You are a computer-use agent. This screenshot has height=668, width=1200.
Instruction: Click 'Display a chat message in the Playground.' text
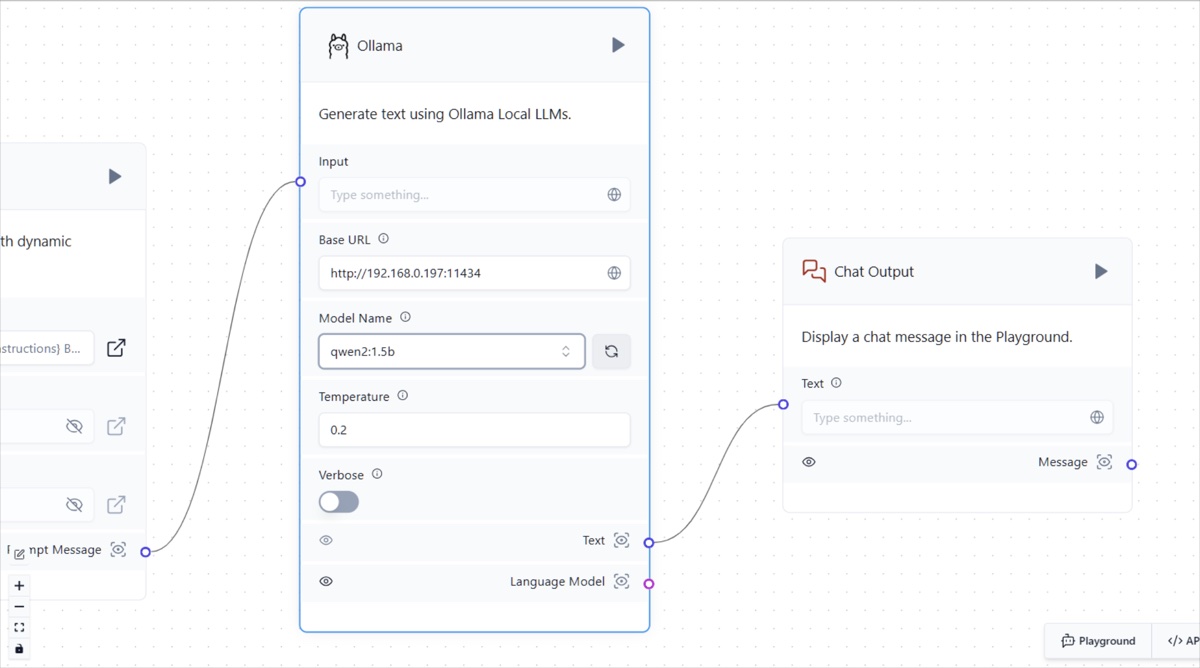point(937,337)
